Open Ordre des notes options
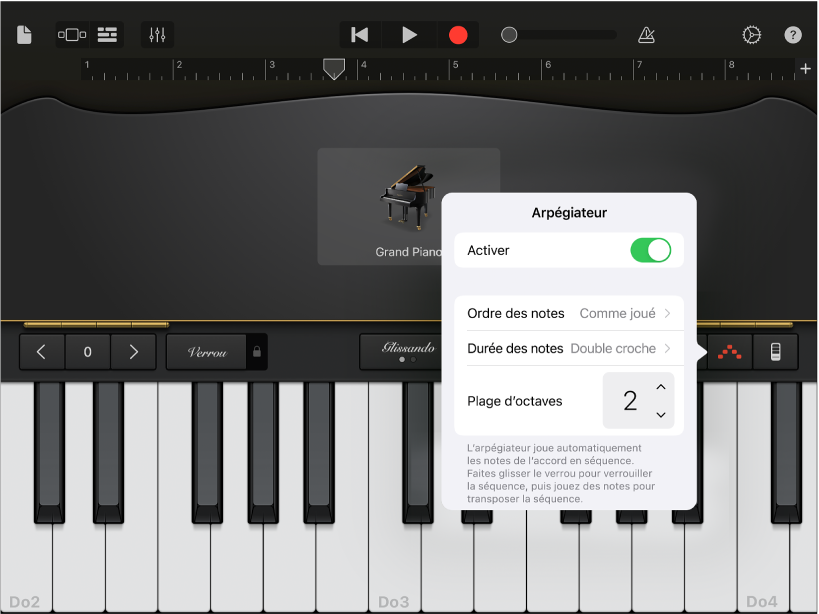The width and height of the screenshot is (819, 614). click(x=569, y=313)
